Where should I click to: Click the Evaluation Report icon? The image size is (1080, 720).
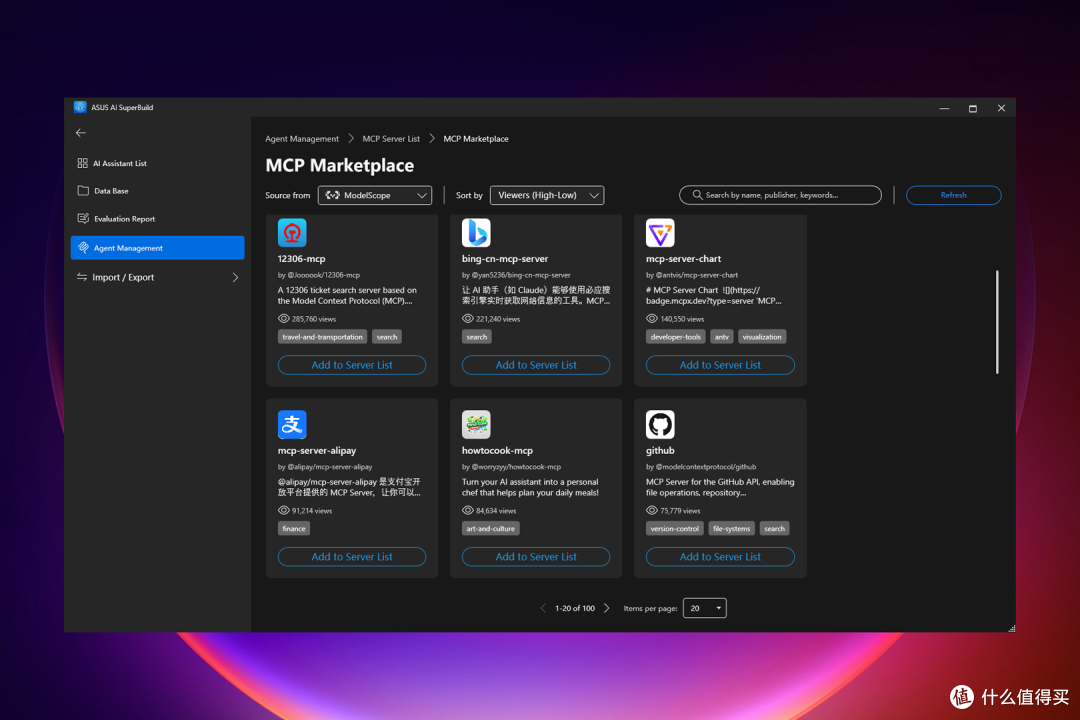(83, 218)
